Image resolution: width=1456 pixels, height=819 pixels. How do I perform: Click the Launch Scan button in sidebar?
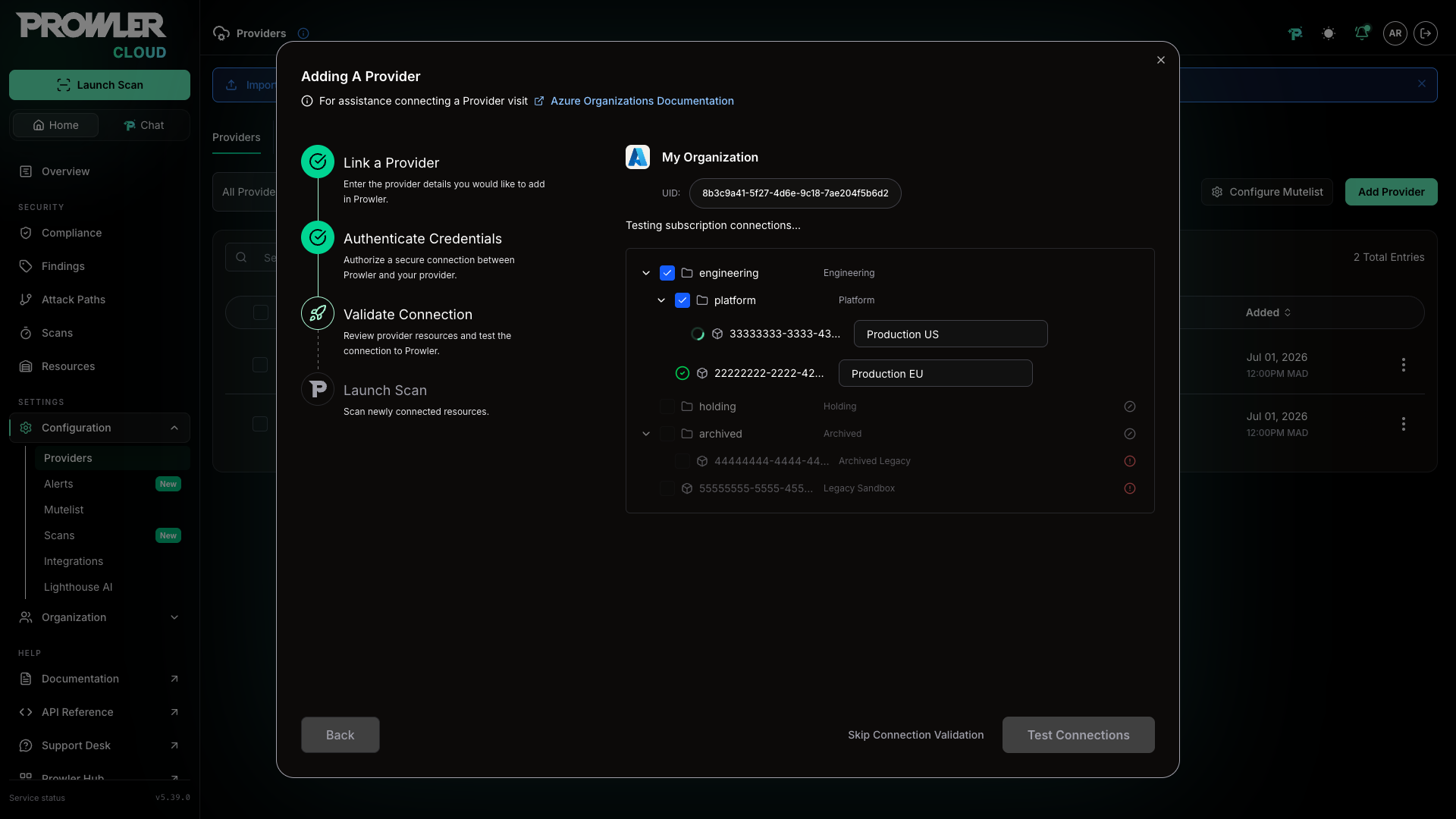(x=99, y=85)
